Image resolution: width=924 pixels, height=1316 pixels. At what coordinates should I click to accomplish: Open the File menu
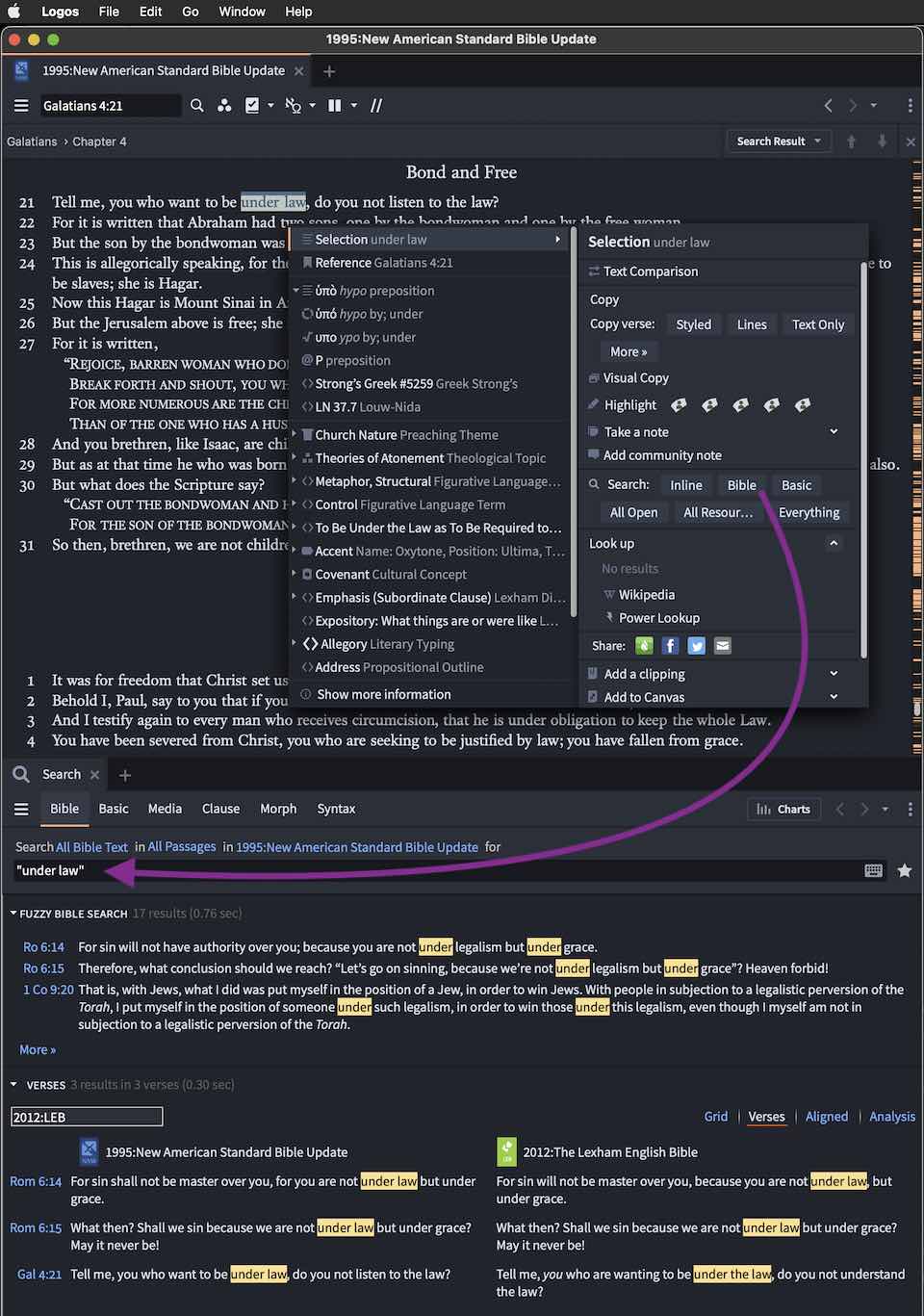tap(109, 12)
